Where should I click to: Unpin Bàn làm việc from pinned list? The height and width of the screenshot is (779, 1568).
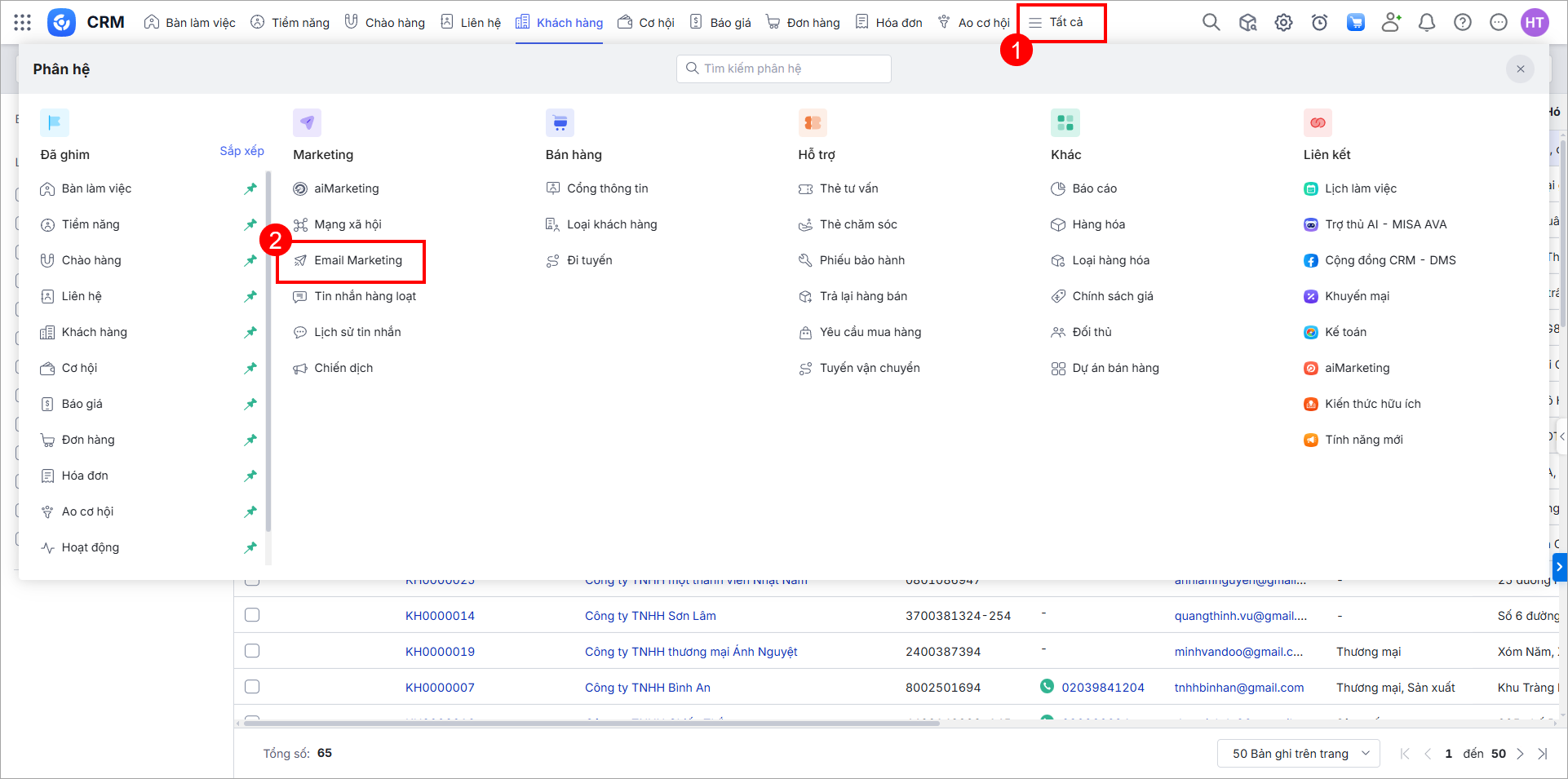click(250, 188)
